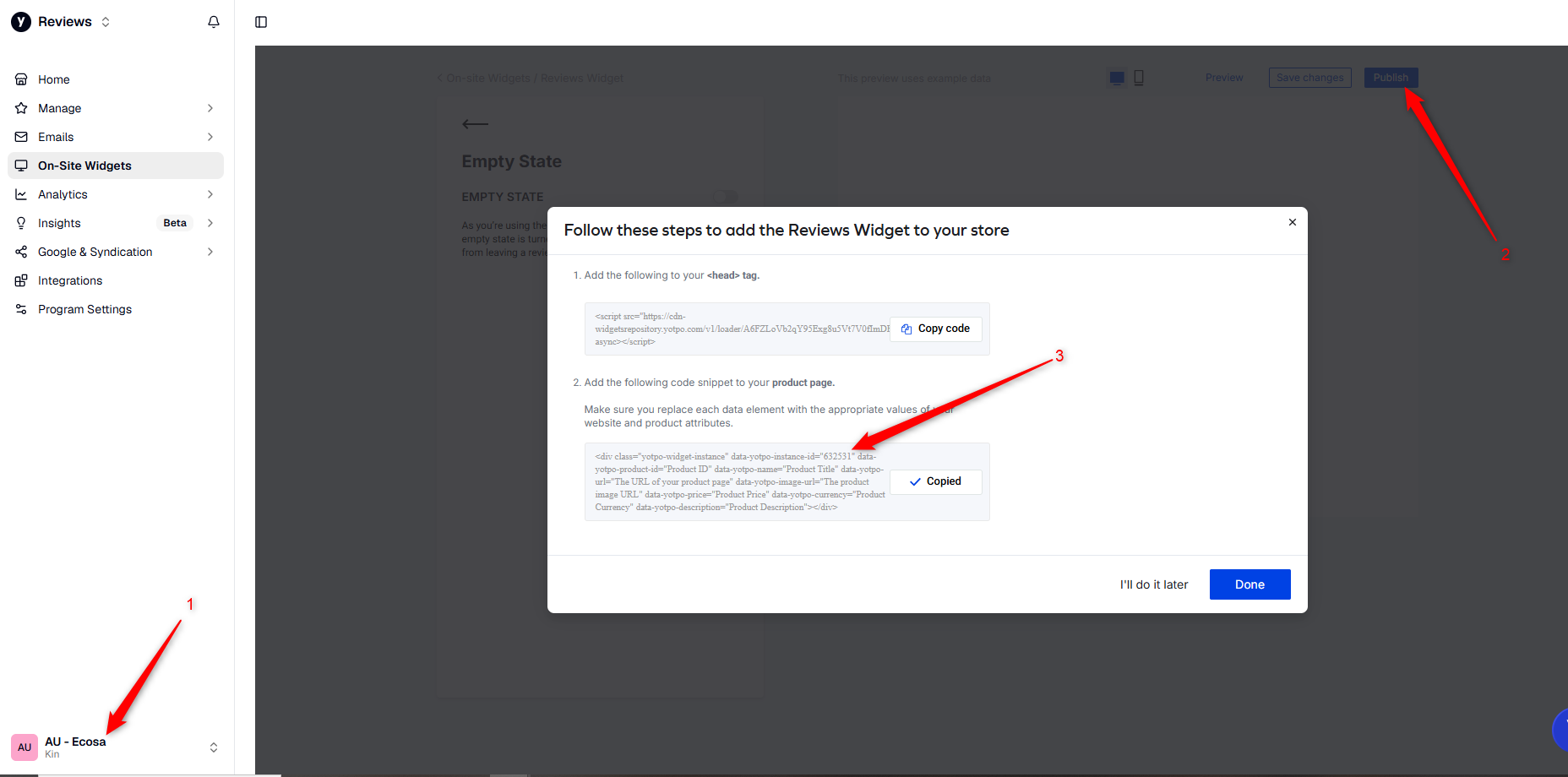This screenshot has width=1568, height=777.
Task: Open the Manage menu item
Action: pyautogui.click(x=116, y=108)
